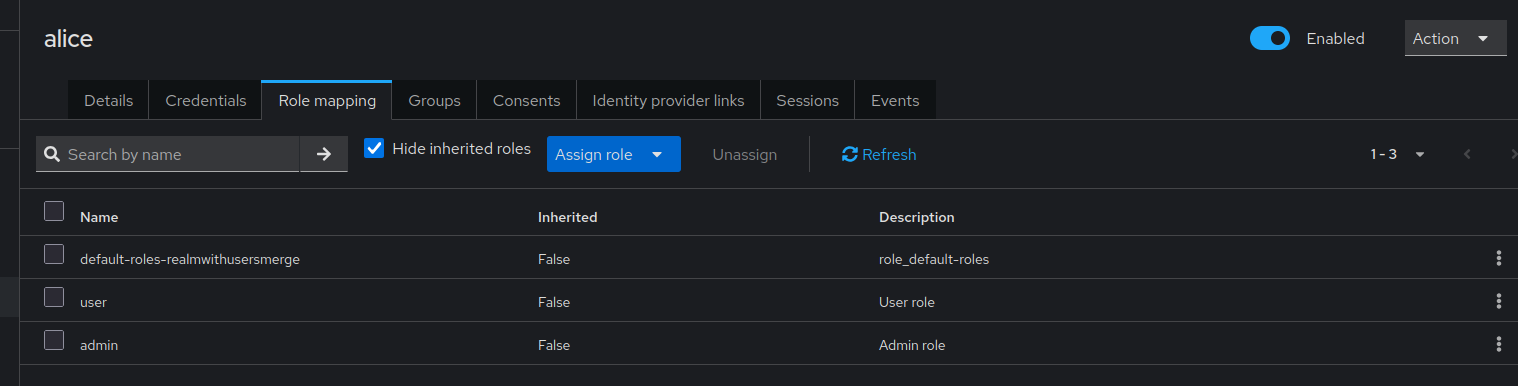Click False in the admin row
Screen dimensions: 1518x386
click(x=554, y=345)
